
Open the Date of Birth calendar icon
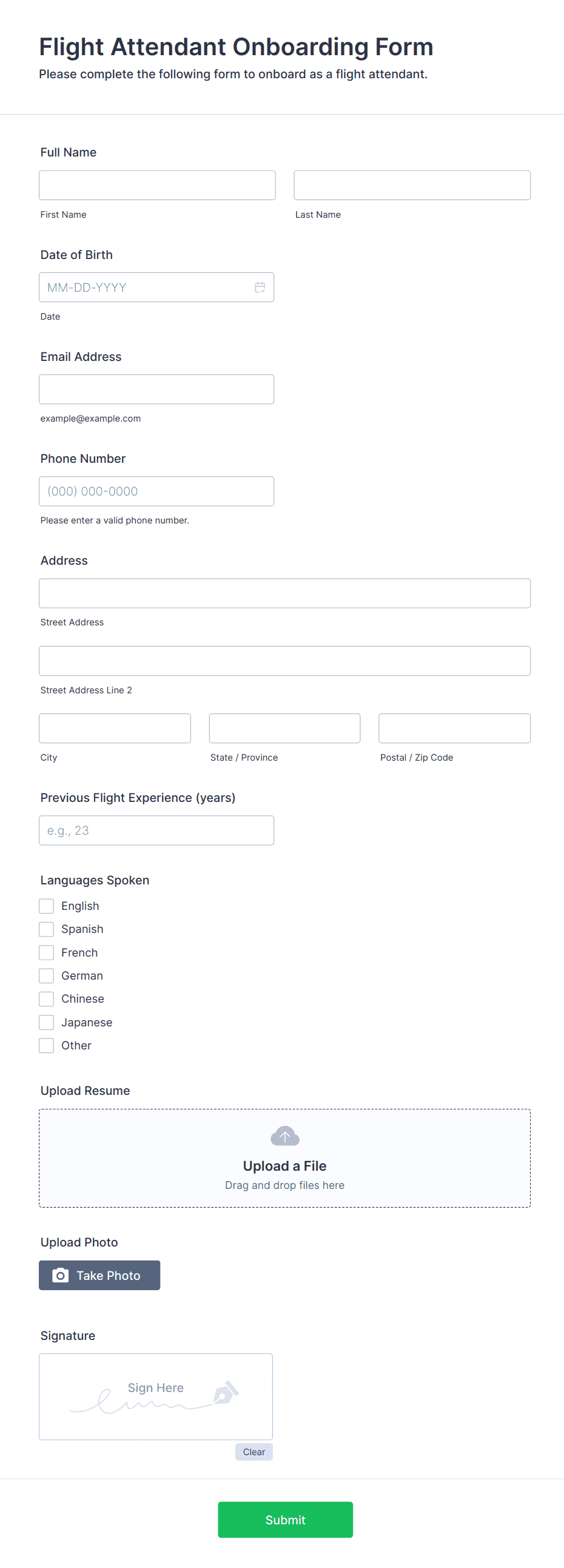pyautogui.click(x=260, y=288)
